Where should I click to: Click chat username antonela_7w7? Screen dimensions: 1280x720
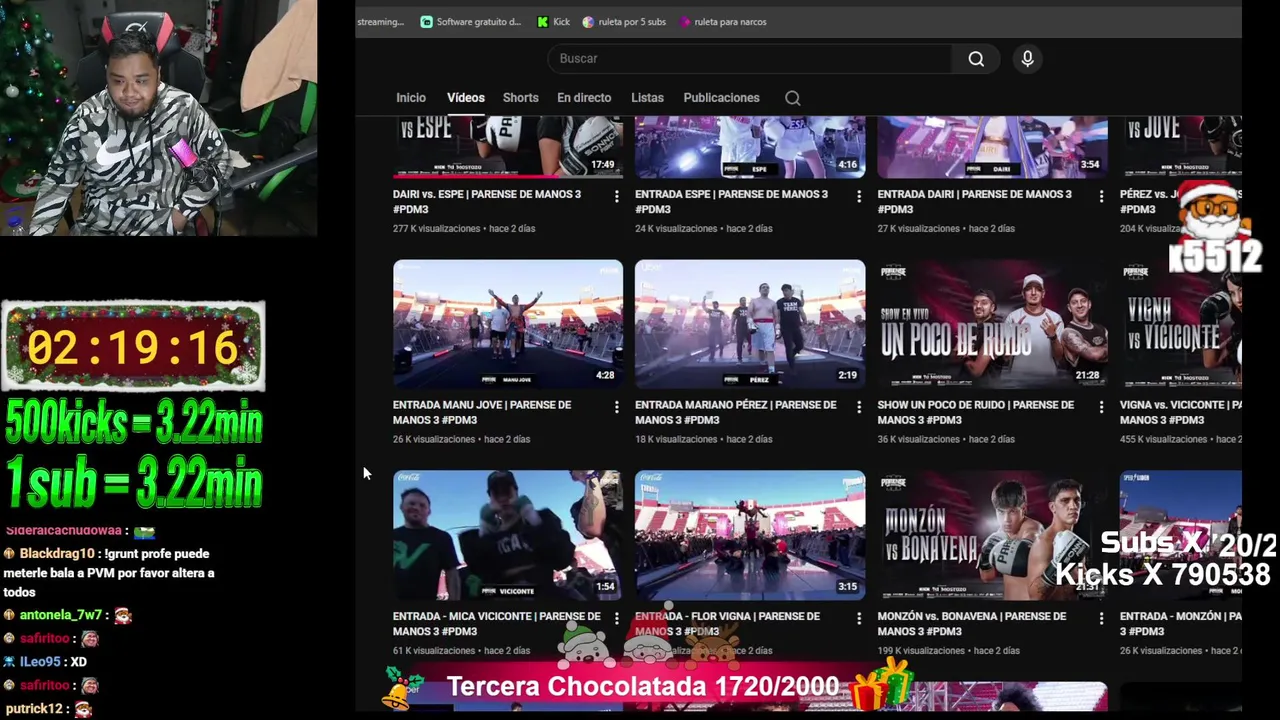(61, 616)
